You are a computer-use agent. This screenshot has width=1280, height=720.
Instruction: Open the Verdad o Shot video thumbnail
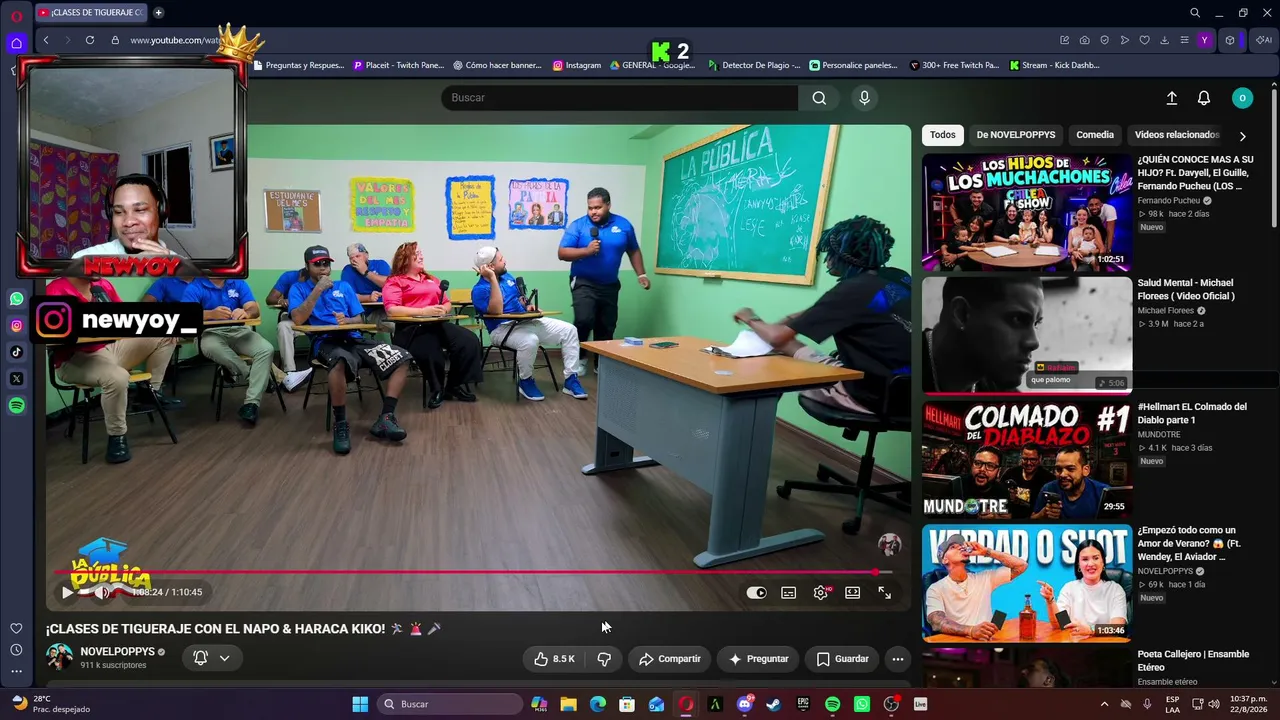(1027, 583)
